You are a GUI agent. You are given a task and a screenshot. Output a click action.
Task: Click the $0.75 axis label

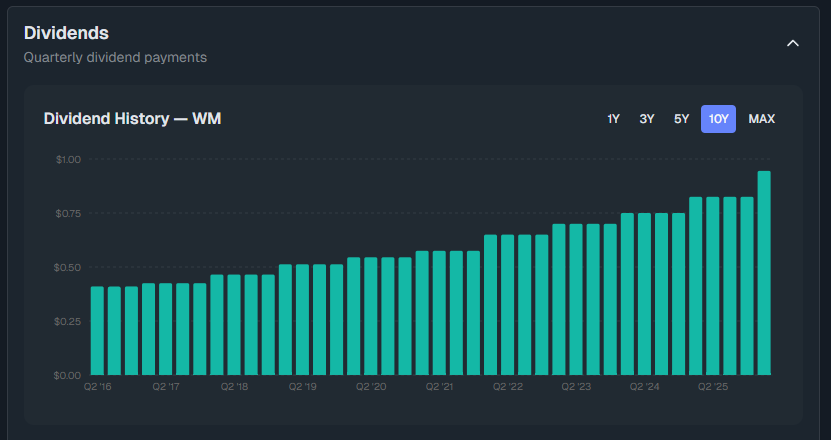tap(68, 214)
